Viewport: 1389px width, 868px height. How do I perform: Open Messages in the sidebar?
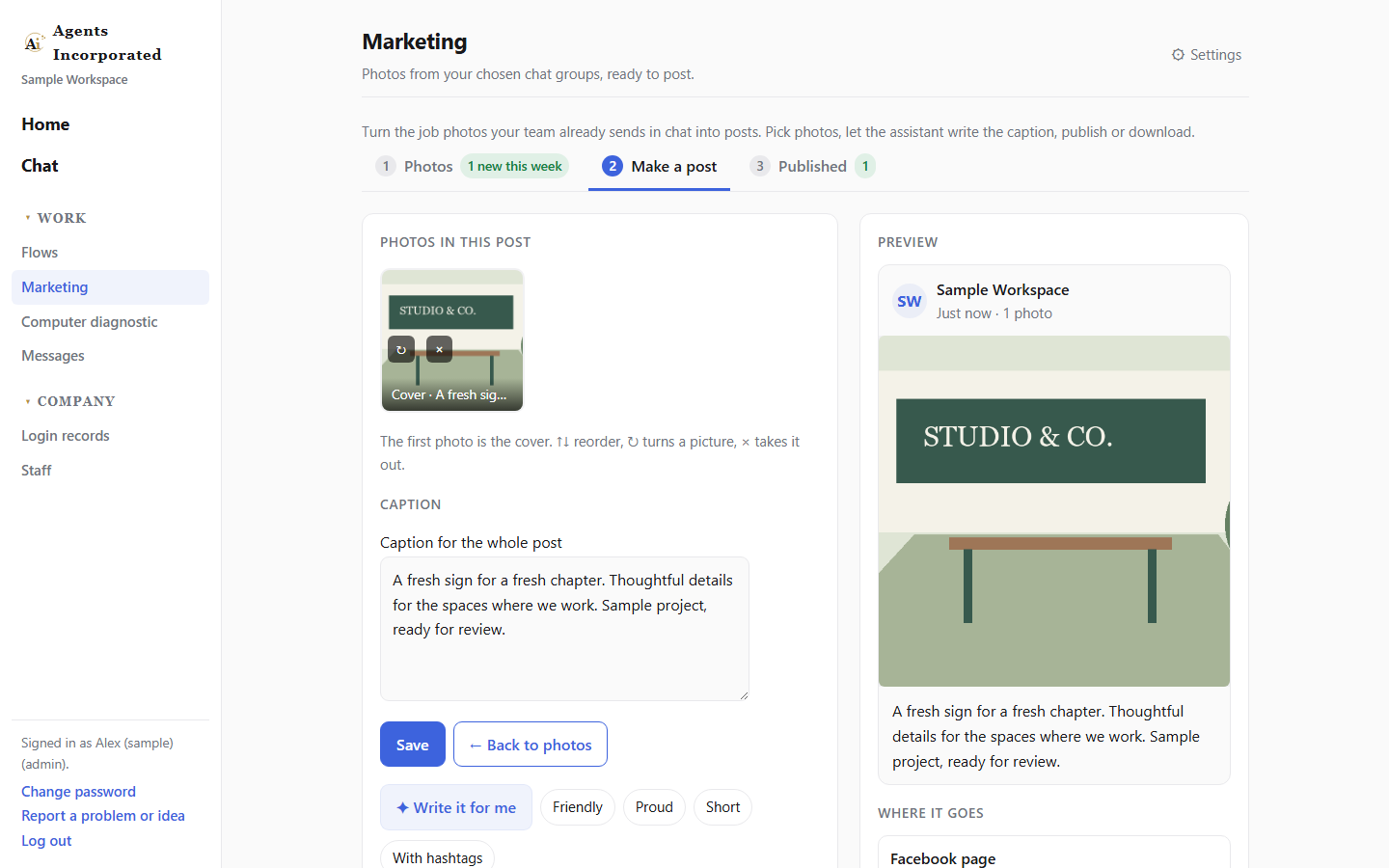(110, 356)
